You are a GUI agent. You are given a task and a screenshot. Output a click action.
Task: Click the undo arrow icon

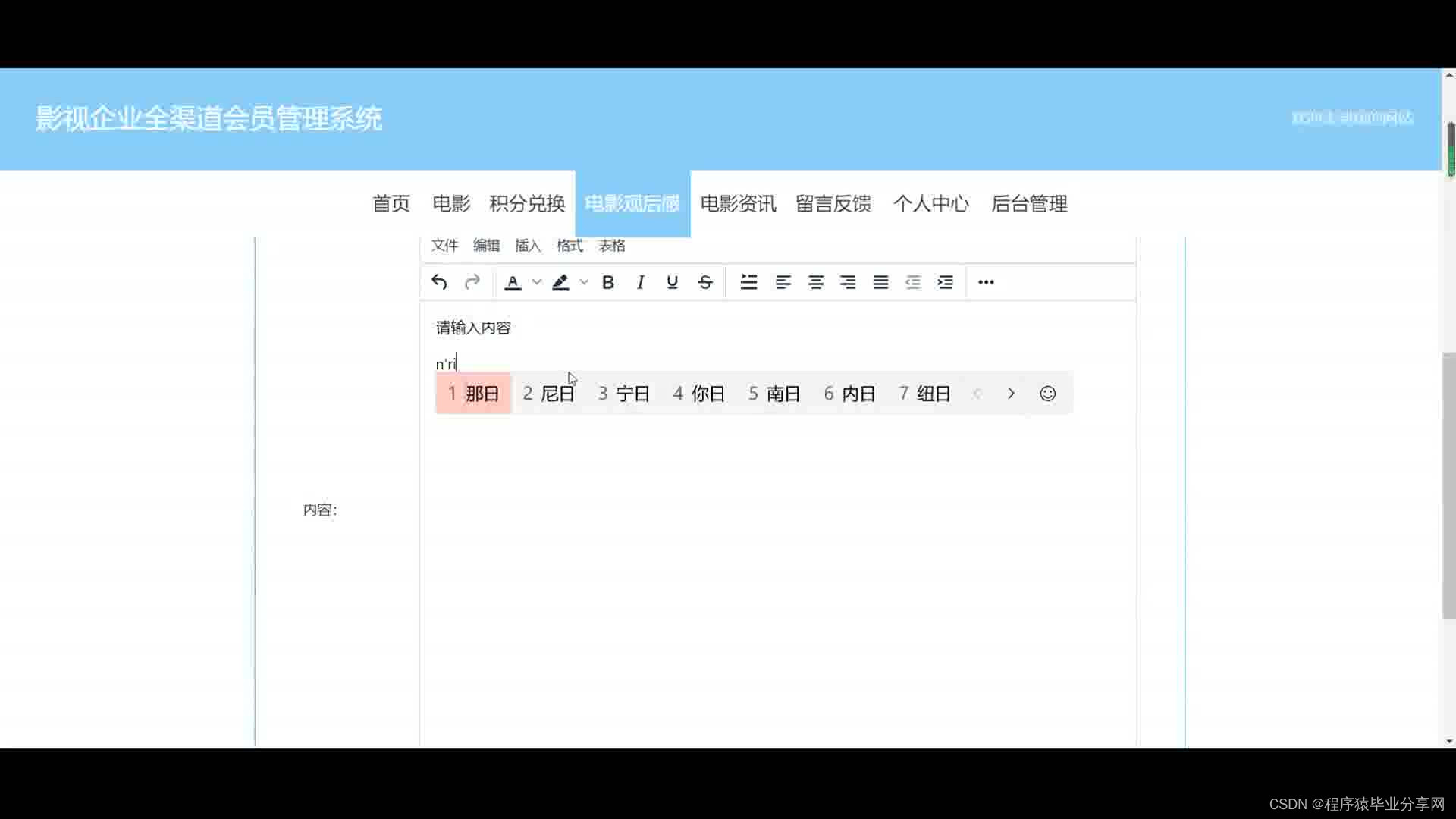tap(439, 282)
